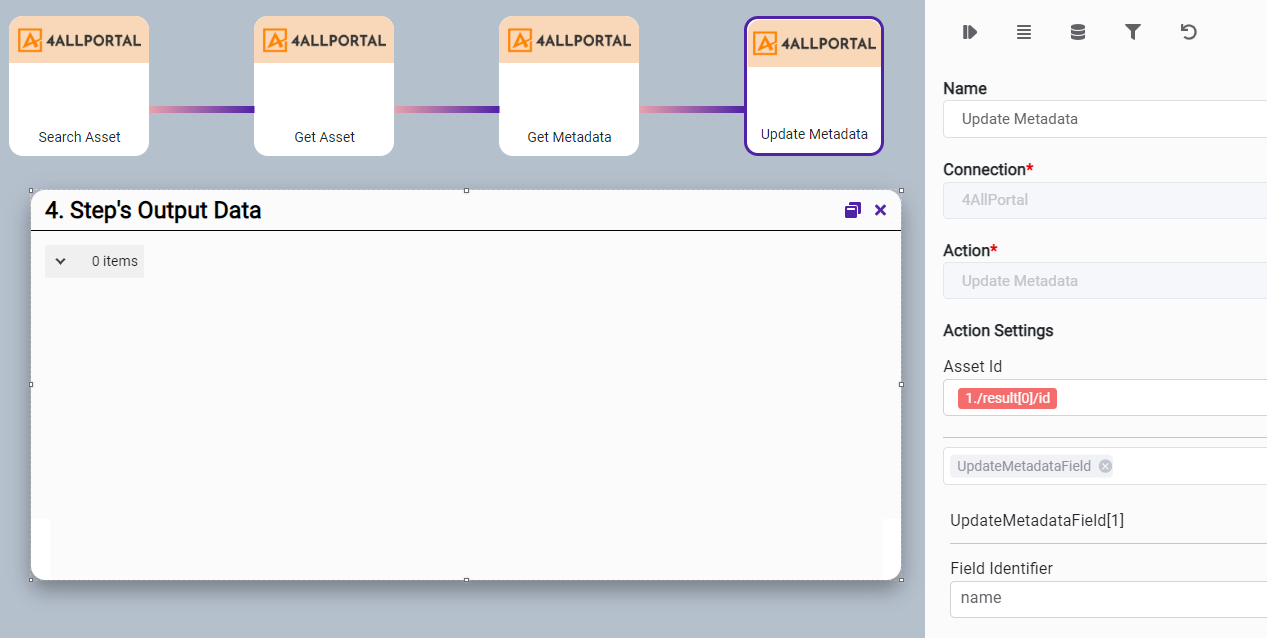Click the 1./result[0]/id red tag
The width and height of the screenshot is (1267, 638).
(1007, 398)
